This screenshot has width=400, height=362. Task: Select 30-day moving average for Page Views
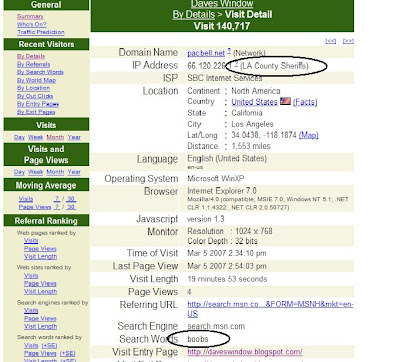click(x=71, y=207)
